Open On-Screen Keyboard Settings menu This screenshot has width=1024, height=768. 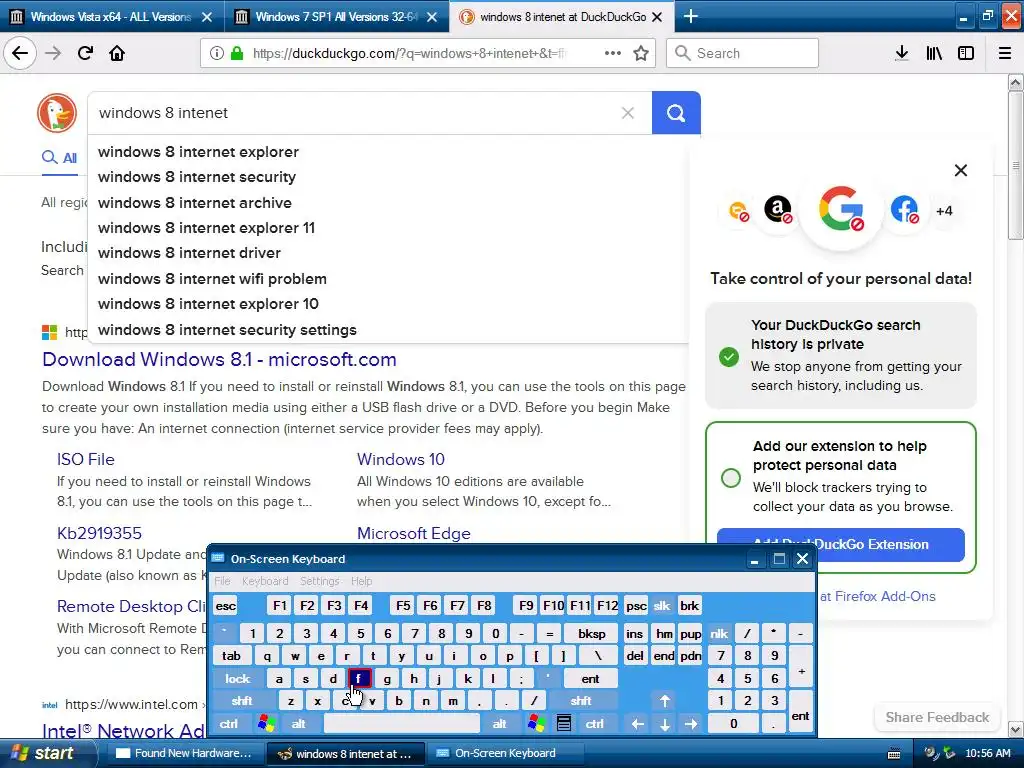(319, 581)
